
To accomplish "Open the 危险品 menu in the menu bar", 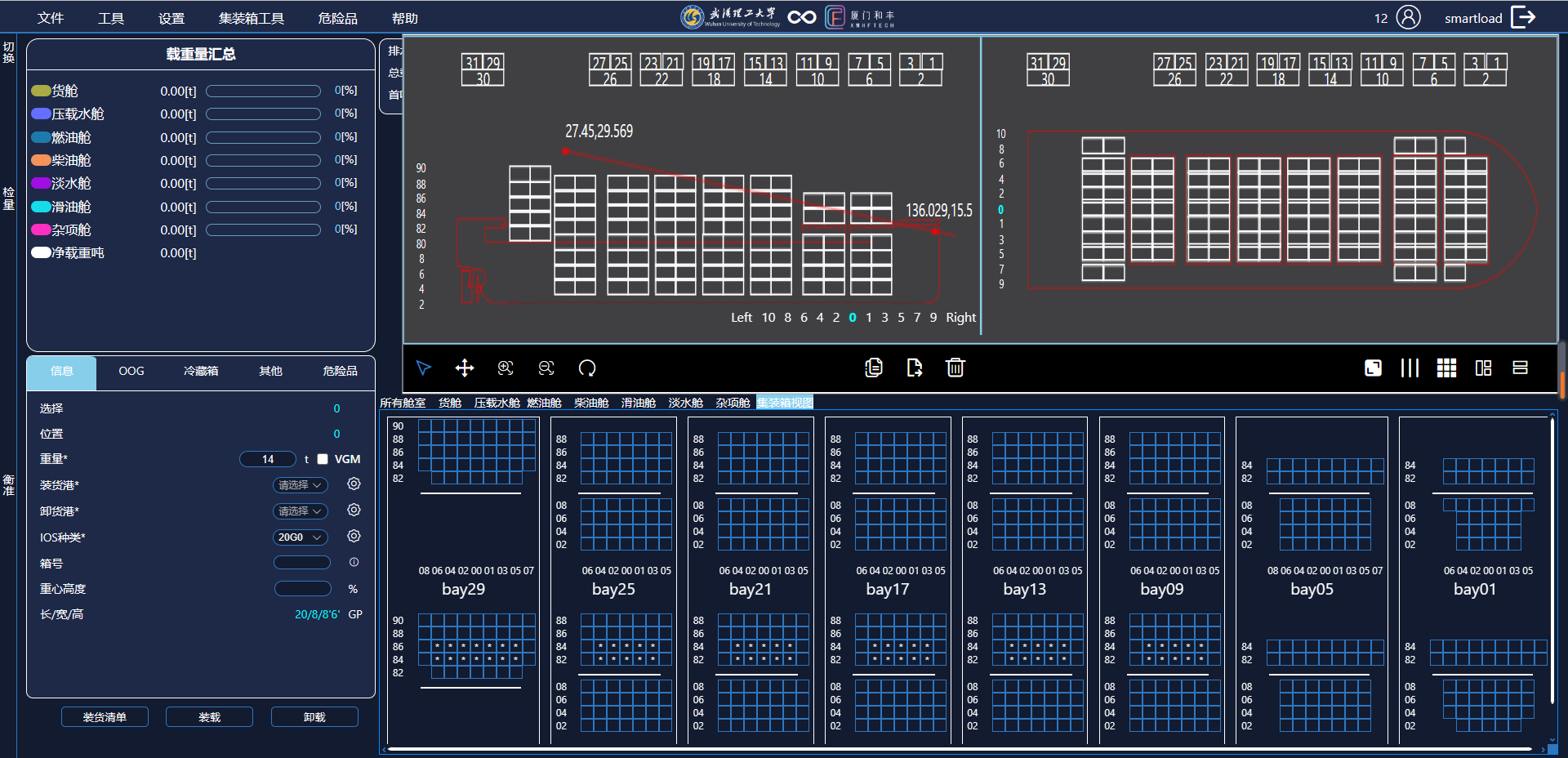I will click(x=337, y=17).
